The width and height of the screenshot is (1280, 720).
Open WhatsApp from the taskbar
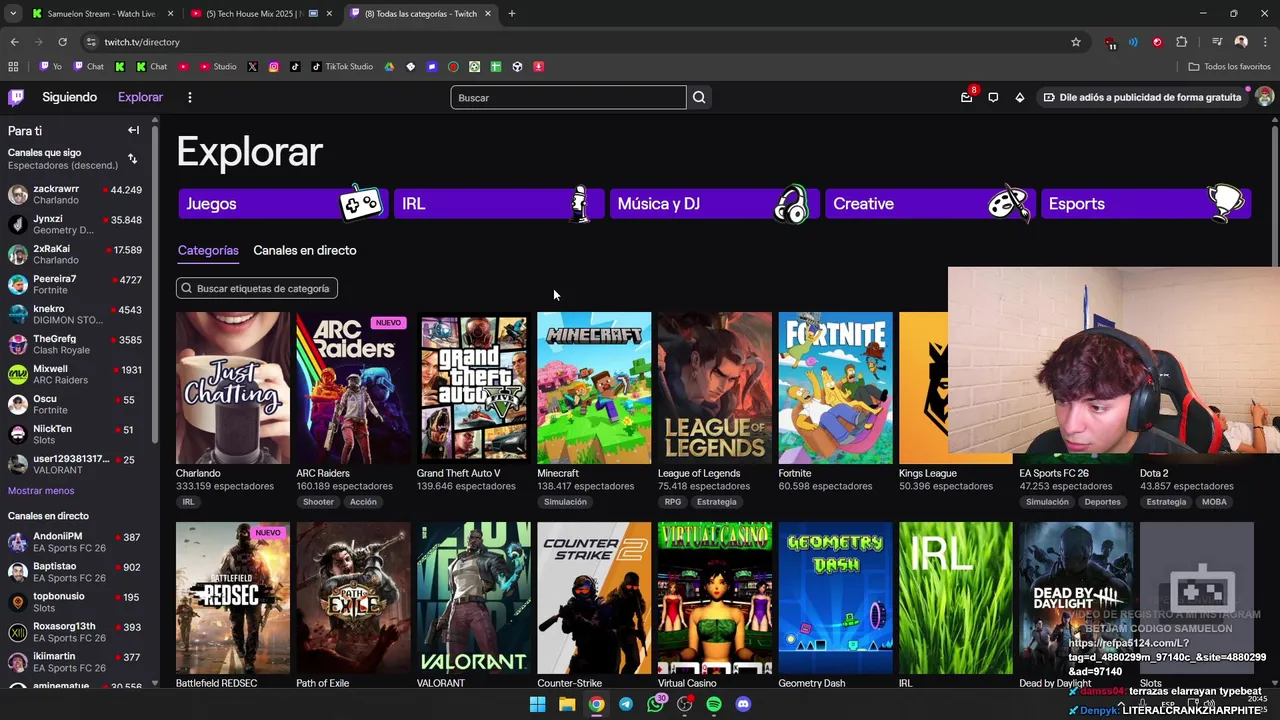click(x=655, y=704)
